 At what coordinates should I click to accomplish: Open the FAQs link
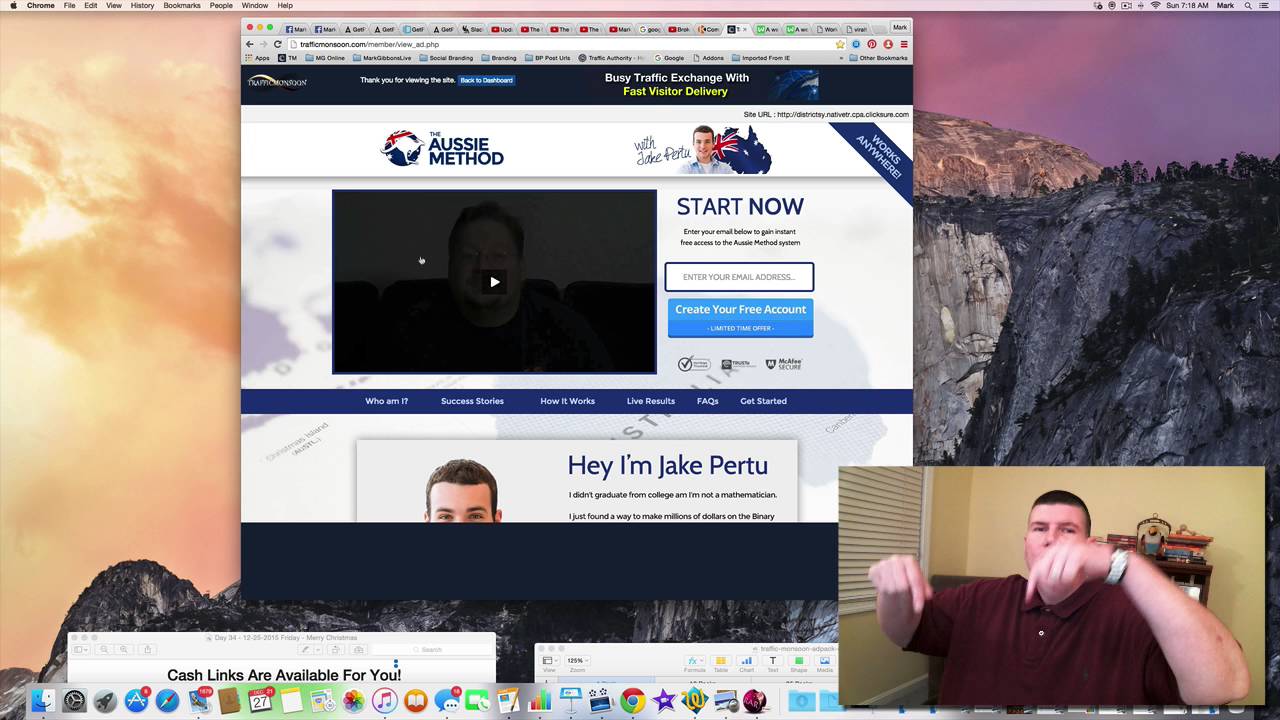707,401
